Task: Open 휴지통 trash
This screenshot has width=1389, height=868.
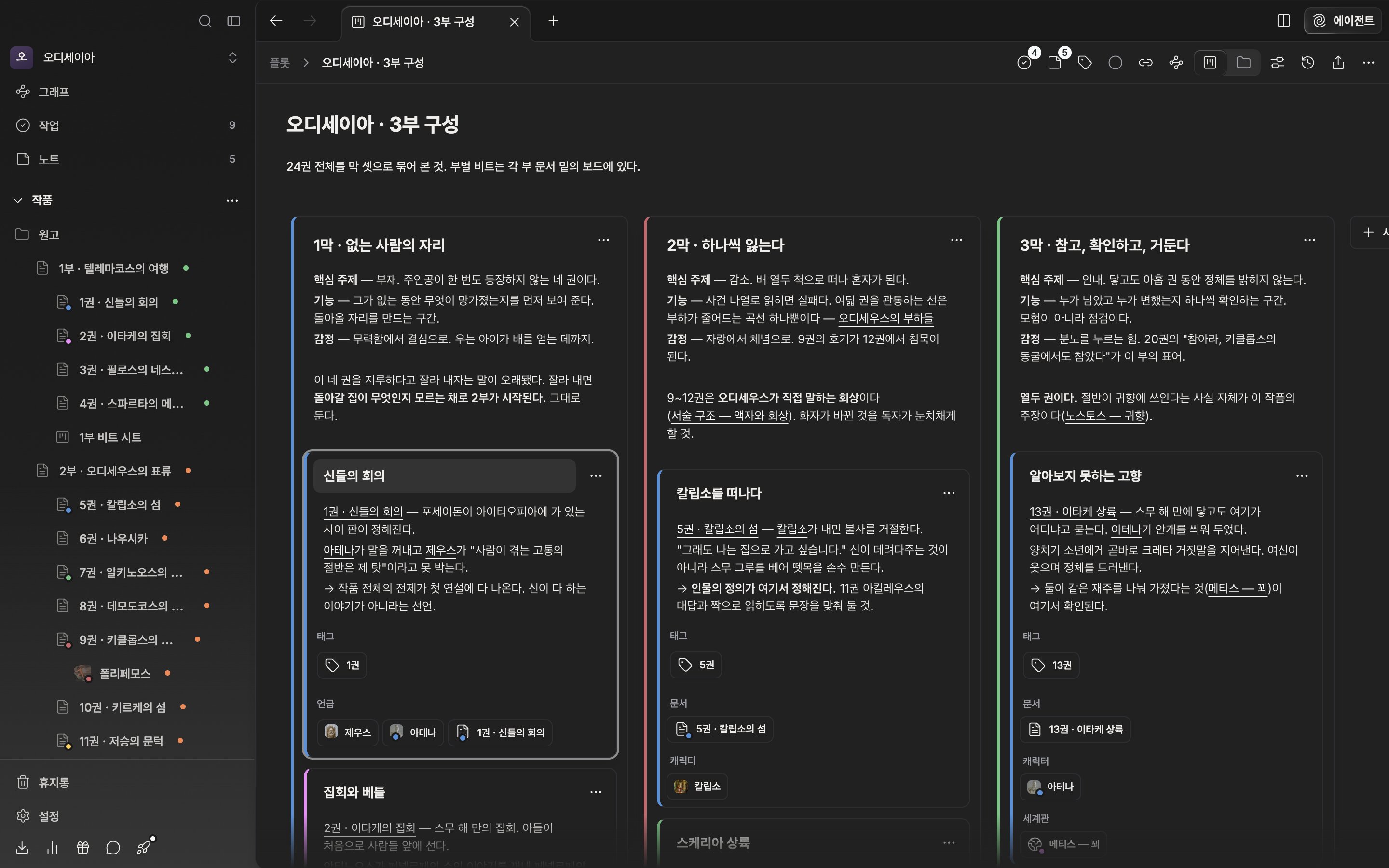Action: [127, 783]
